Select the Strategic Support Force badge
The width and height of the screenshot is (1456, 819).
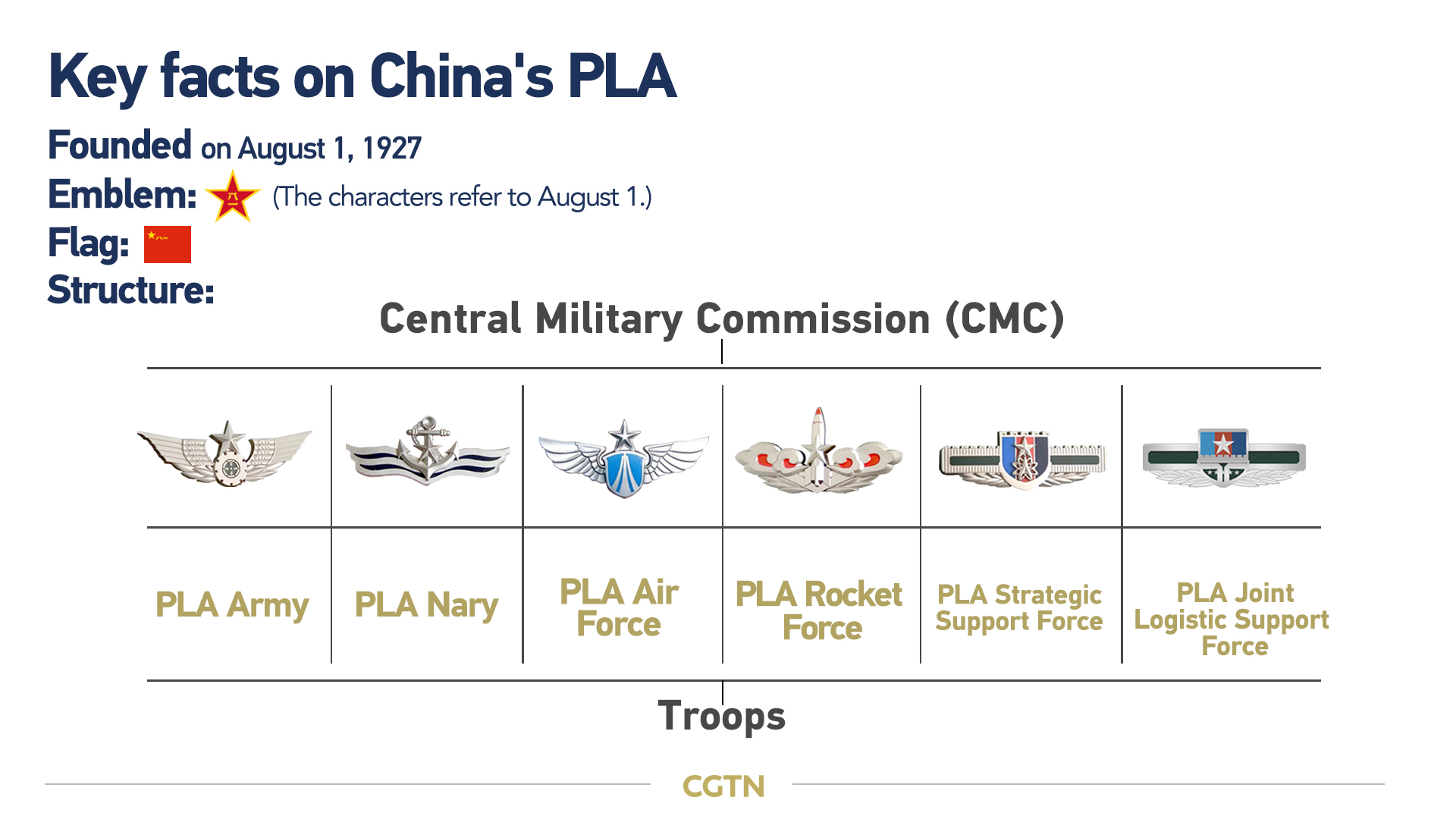(1022, 458)
